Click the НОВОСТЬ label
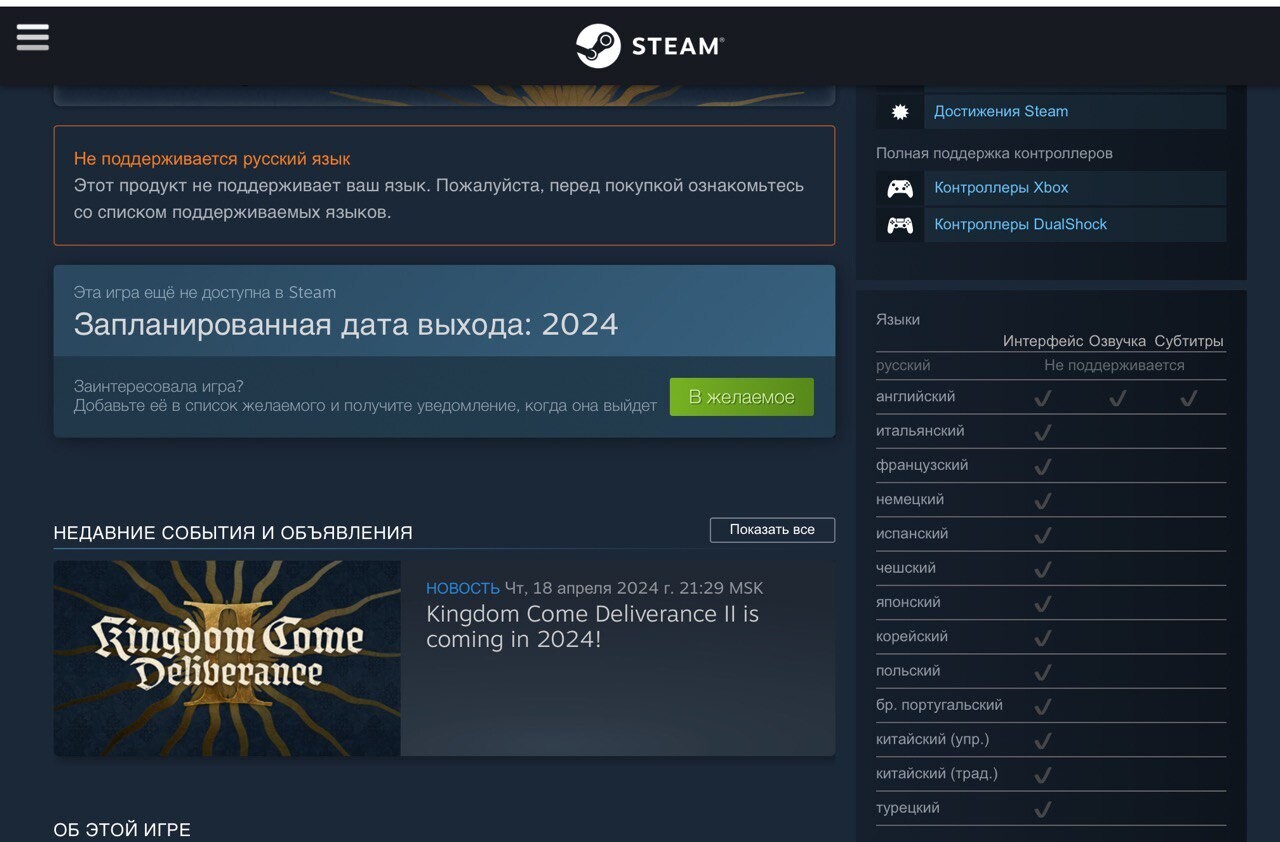 point(462,588)
